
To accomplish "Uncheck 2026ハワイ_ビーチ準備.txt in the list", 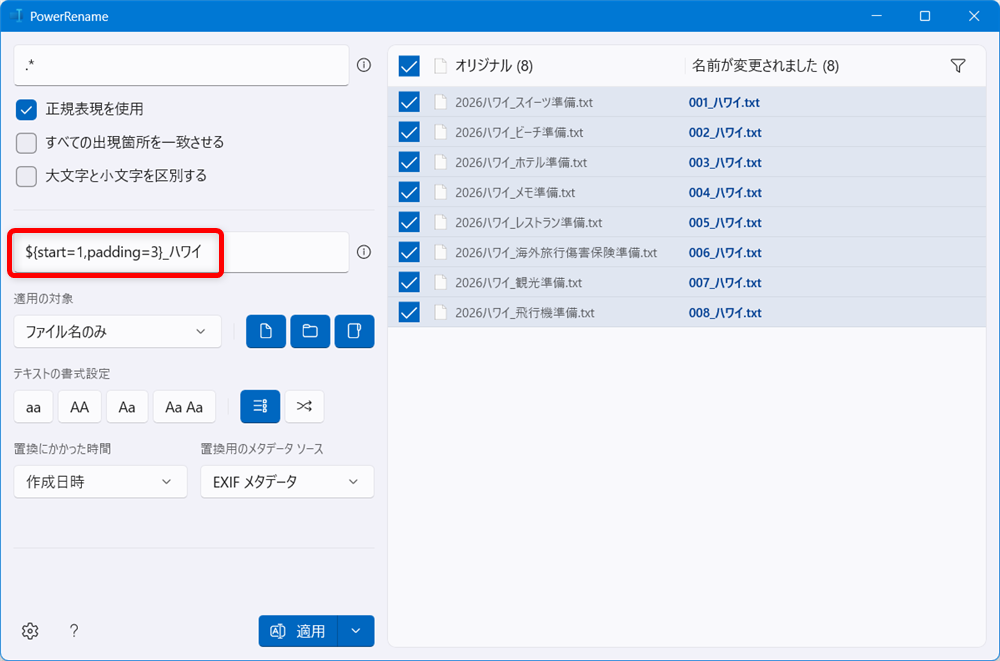I will point(408,132).
